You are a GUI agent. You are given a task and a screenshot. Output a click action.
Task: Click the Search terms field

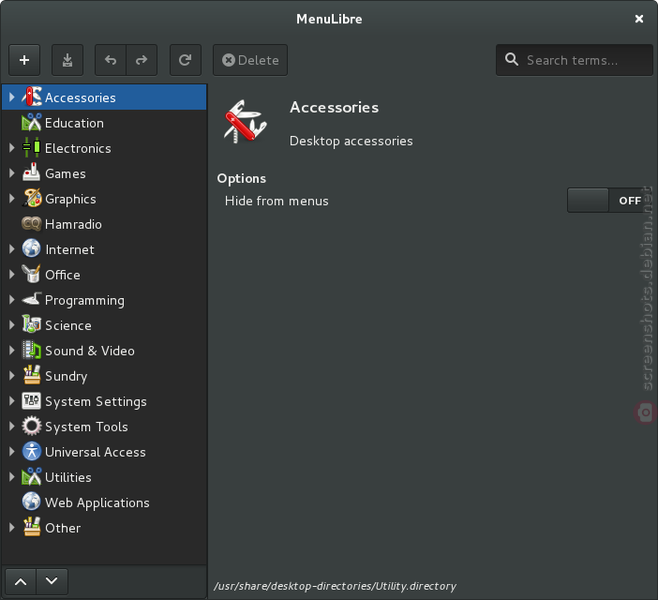pyautogui.click(x=574, y=60)
